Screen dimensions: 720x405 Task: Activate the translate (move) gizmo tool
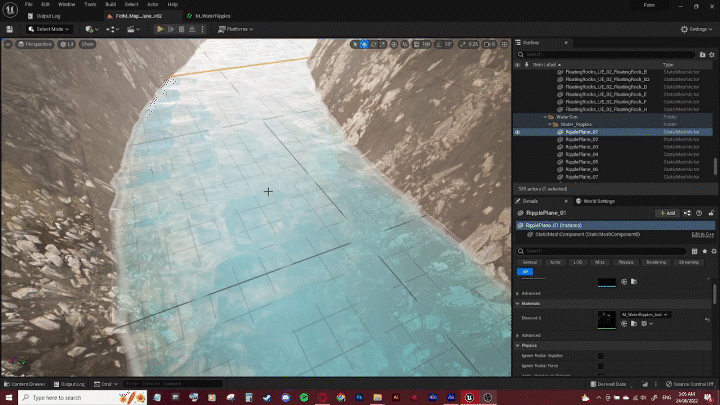click(x=364, y=44)
